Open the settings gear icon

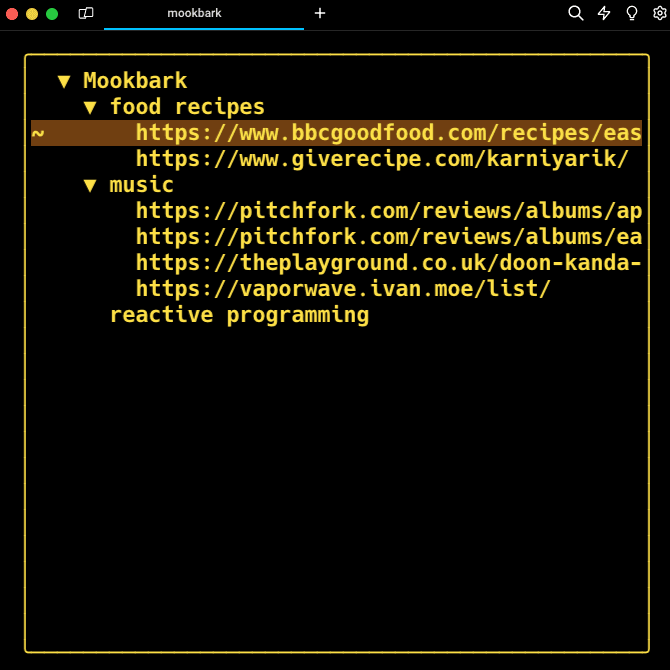pyautogui.click(x=659, y=13)
